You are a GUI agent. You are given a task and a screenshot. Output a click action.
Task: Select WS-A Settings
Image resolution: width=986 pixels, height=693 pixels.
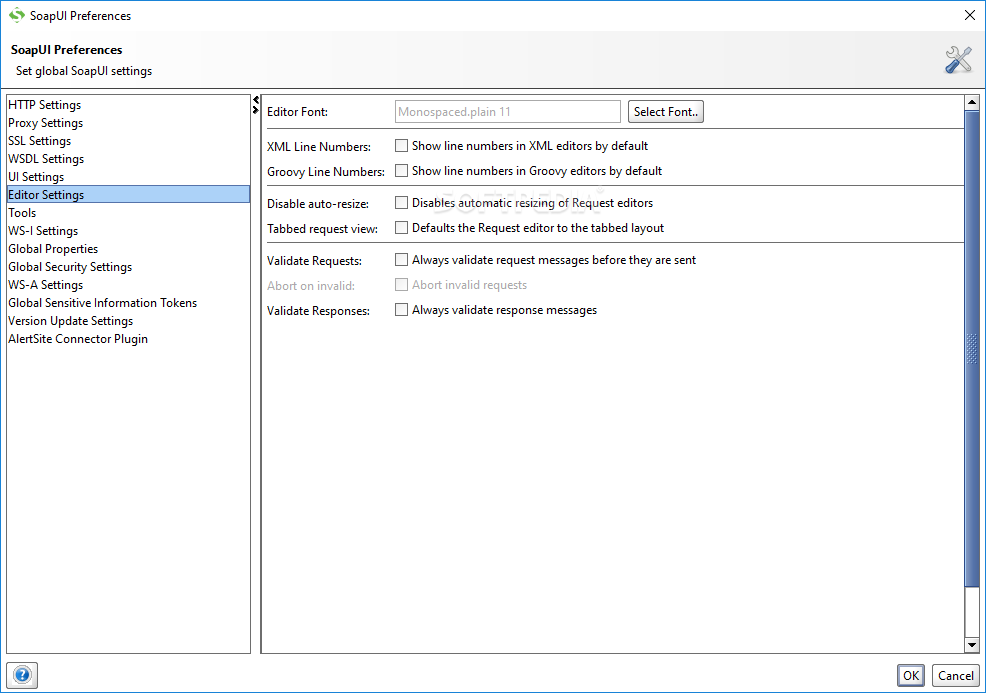click(x=128, y=285)
